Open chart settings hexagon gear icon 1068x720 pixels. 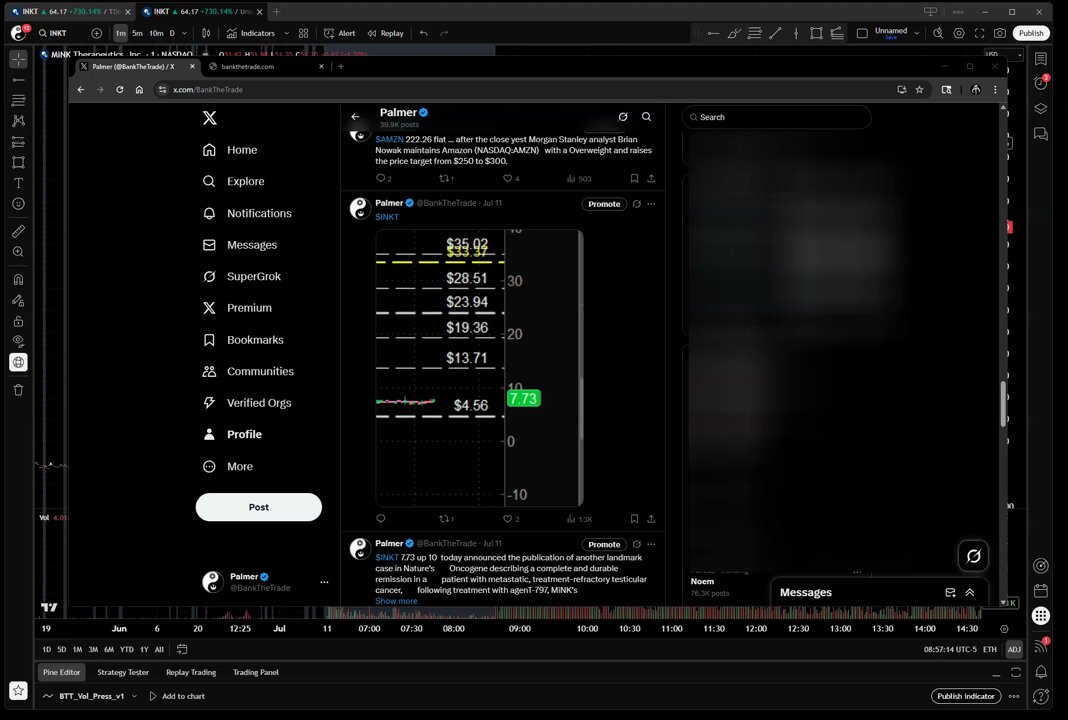pos(959,33)
